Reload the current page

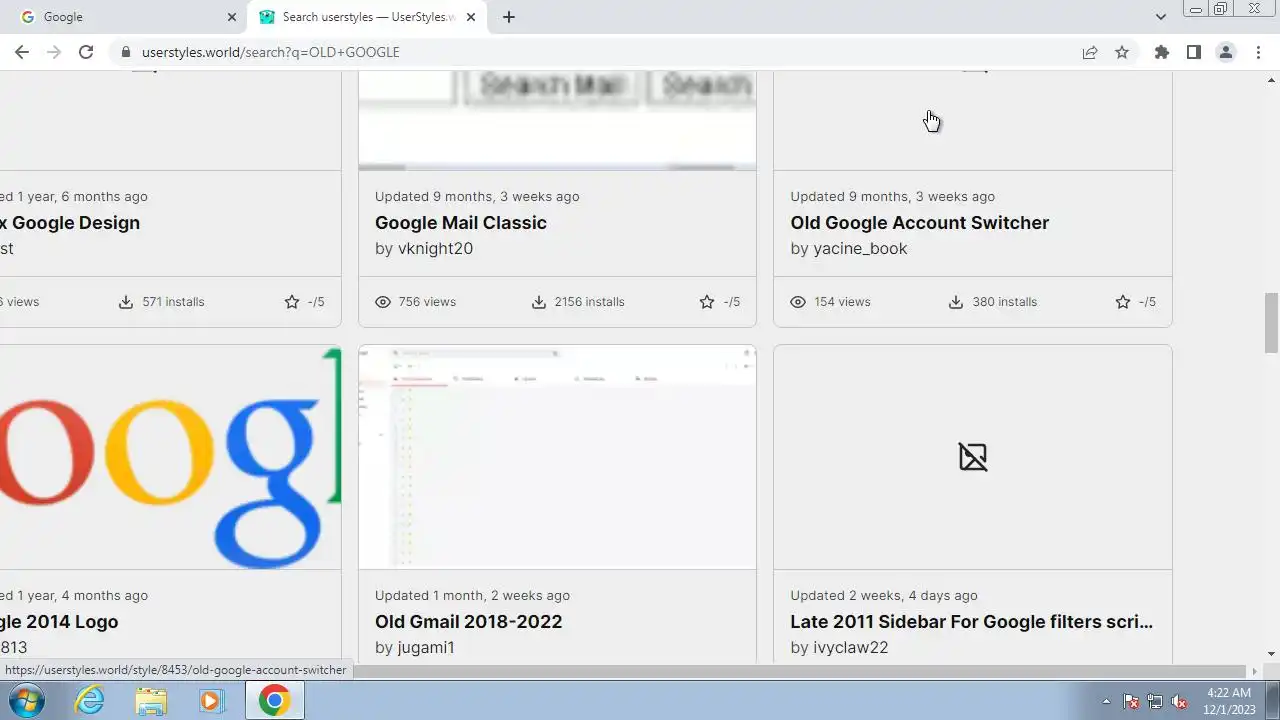tap(86, 52)
